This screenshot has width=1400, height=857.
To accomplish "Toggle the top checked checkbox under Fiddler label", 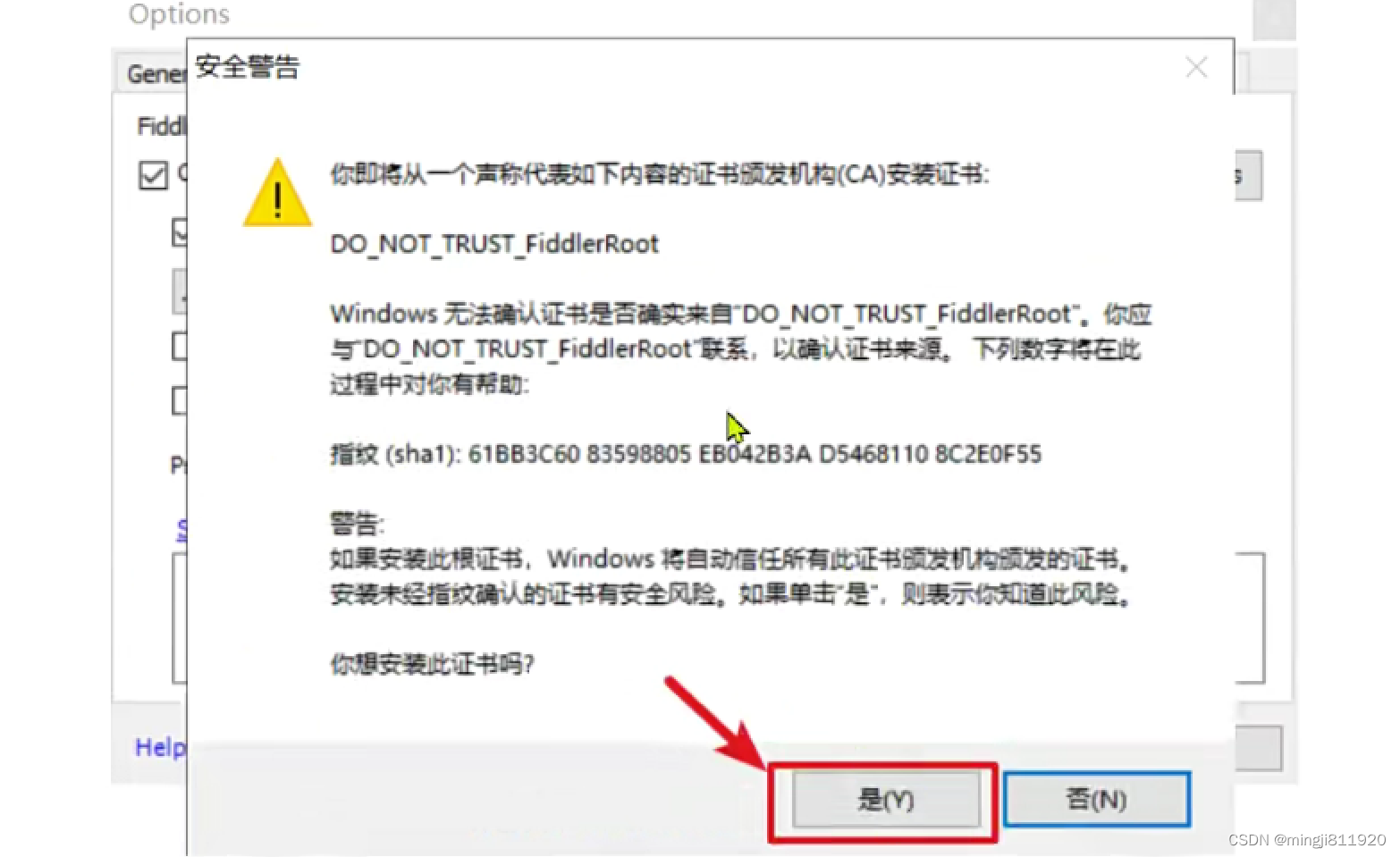I will click(x=153, y=175).
